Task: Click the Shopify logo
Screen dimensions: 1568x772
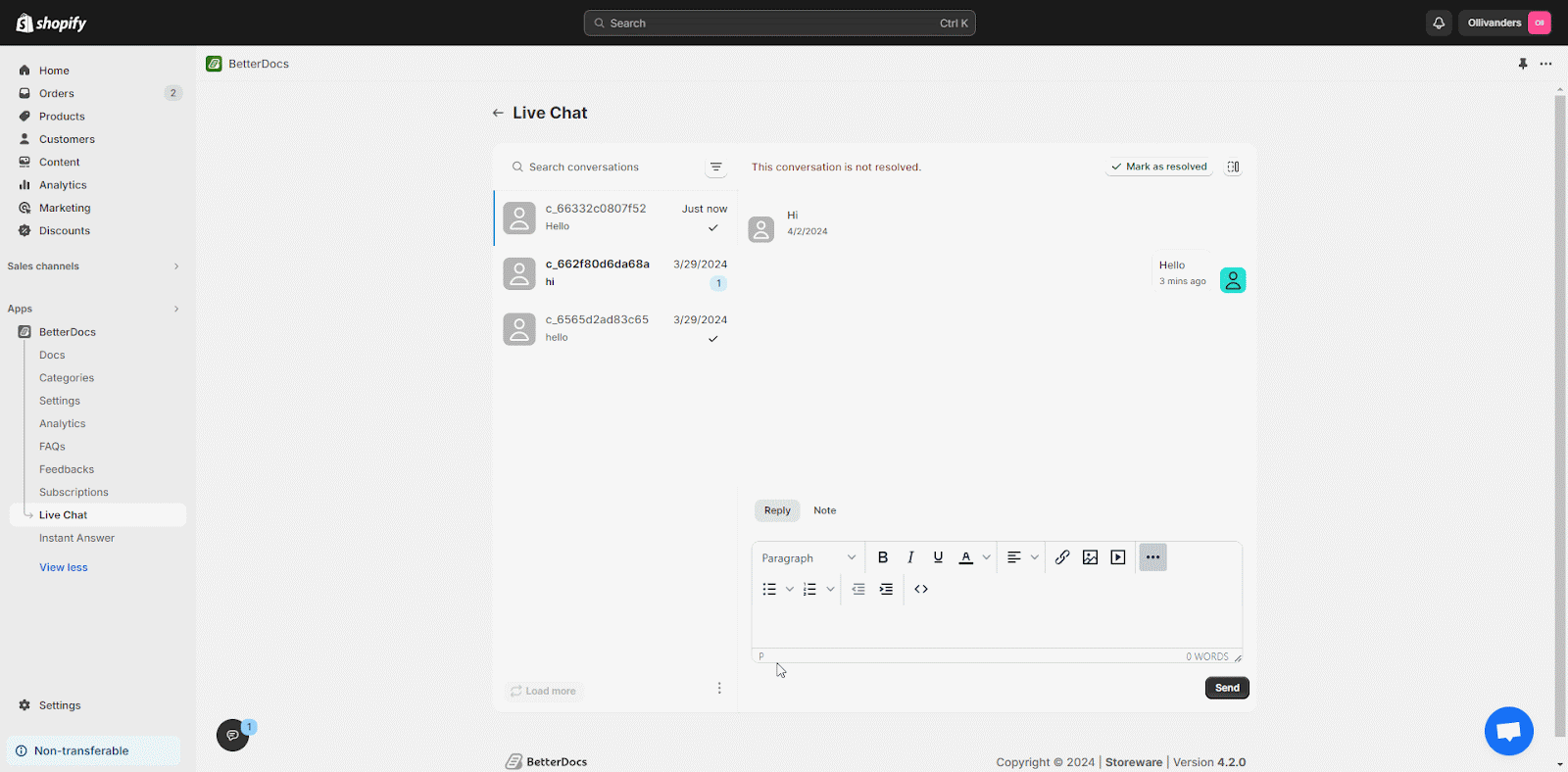Action: (x=51, y=23)
